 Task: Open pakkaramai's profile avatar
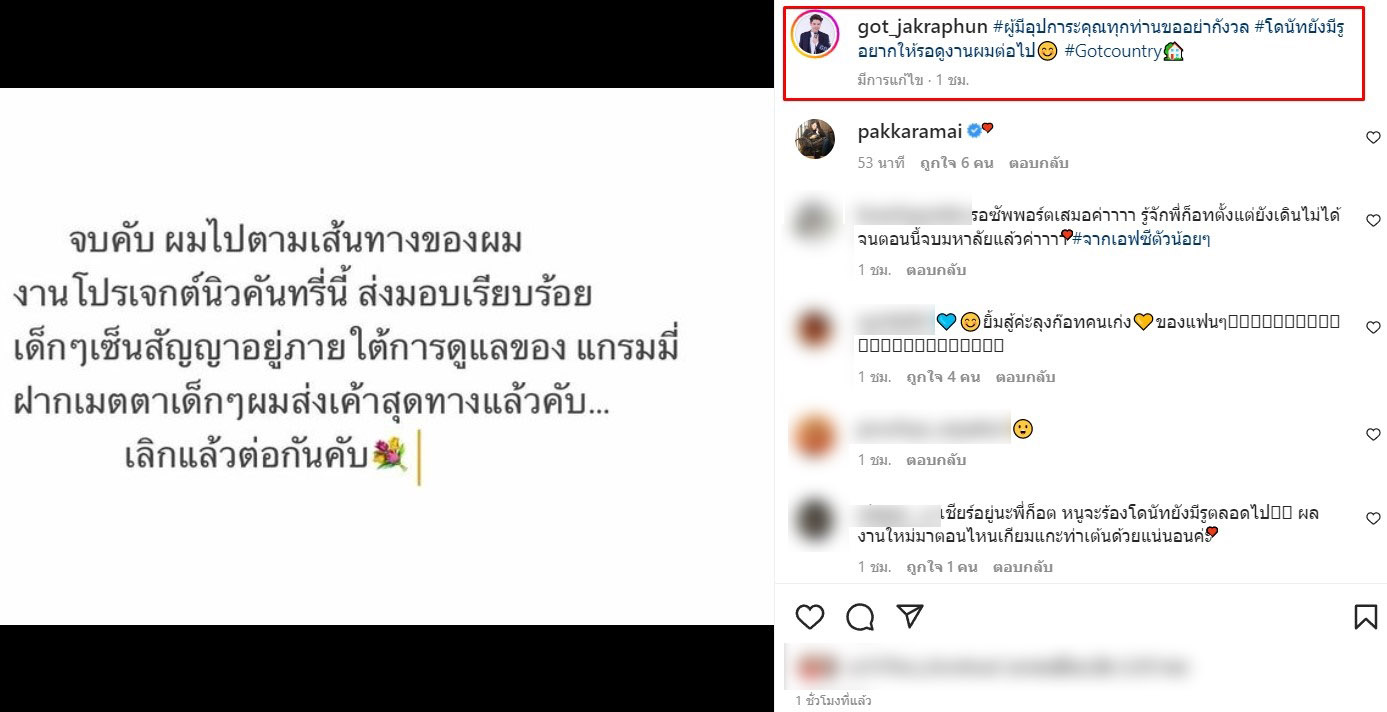click(815, 138)
